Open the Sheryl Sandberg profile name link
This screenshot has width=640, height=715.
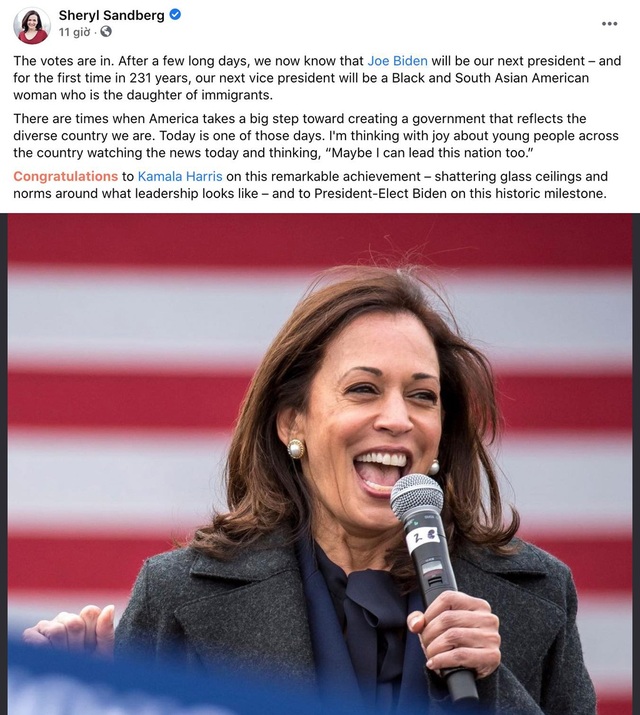(x=111, y=15)
